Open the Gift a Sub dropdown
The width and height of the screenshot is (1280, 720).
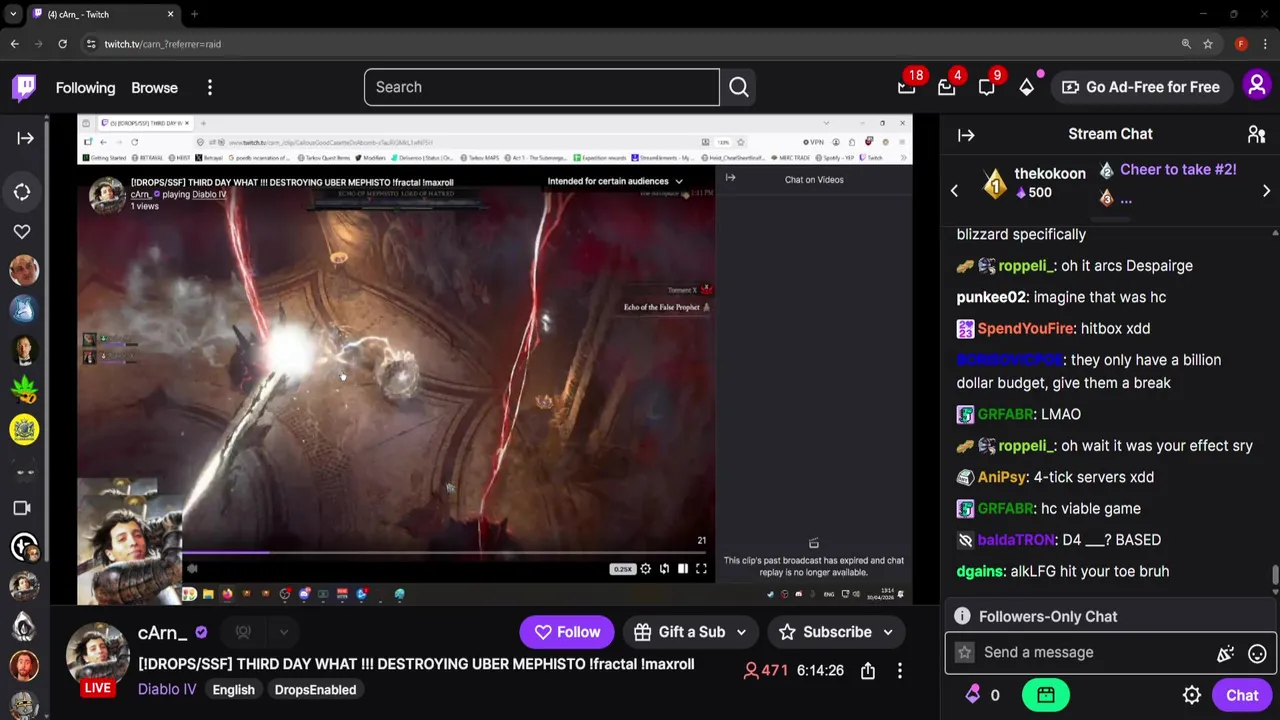(x=690, y=632)
